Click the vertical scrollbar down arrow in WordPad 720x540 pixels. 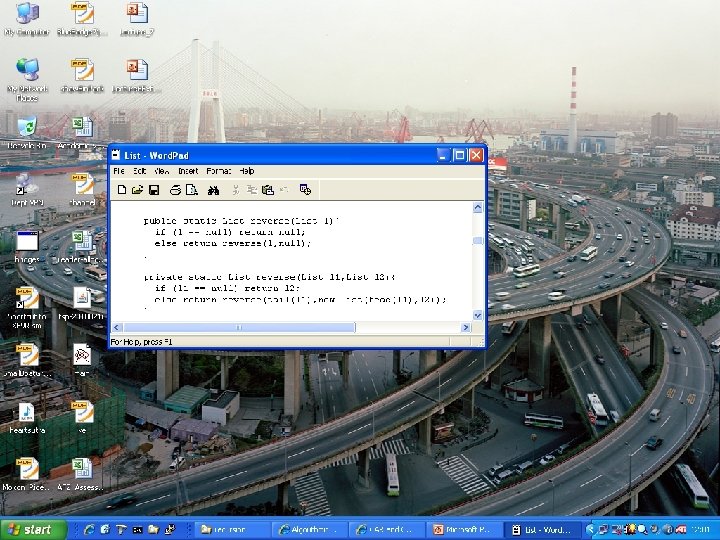pos(478,315)
